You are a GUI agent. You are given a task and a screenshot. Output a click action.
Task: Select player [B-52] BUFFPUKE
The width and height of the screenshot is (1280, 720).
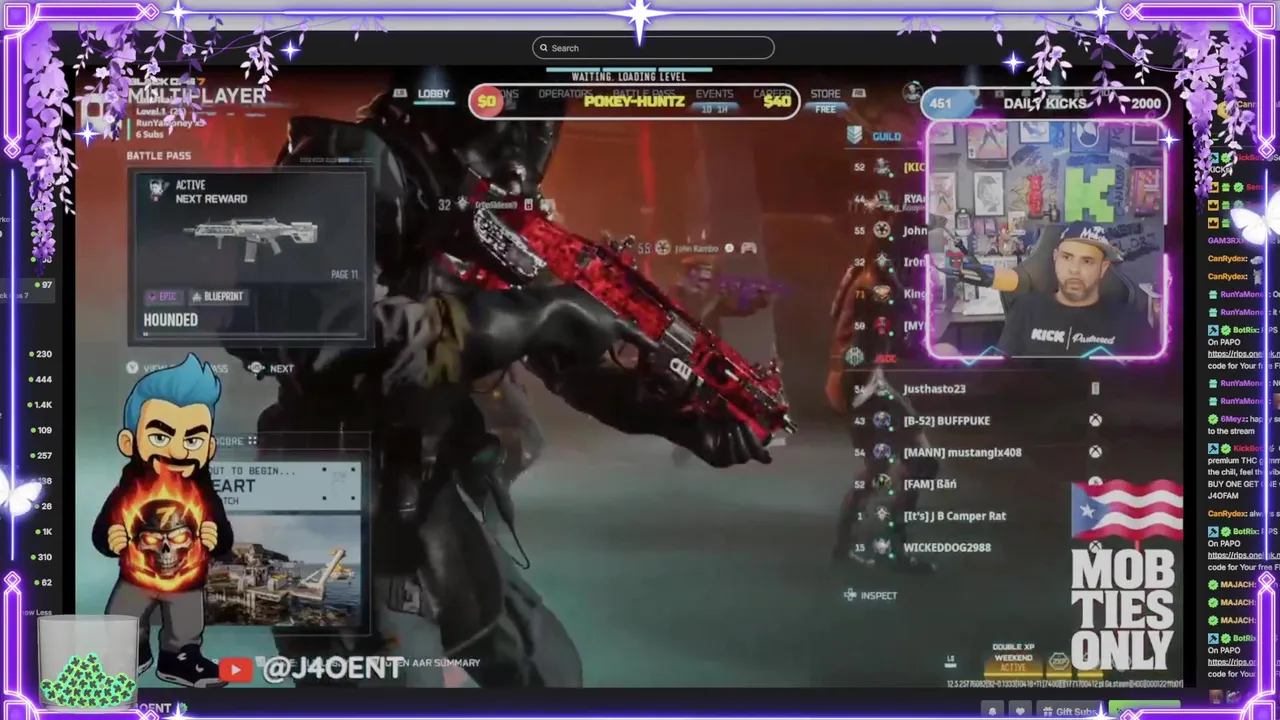(946, 421)
